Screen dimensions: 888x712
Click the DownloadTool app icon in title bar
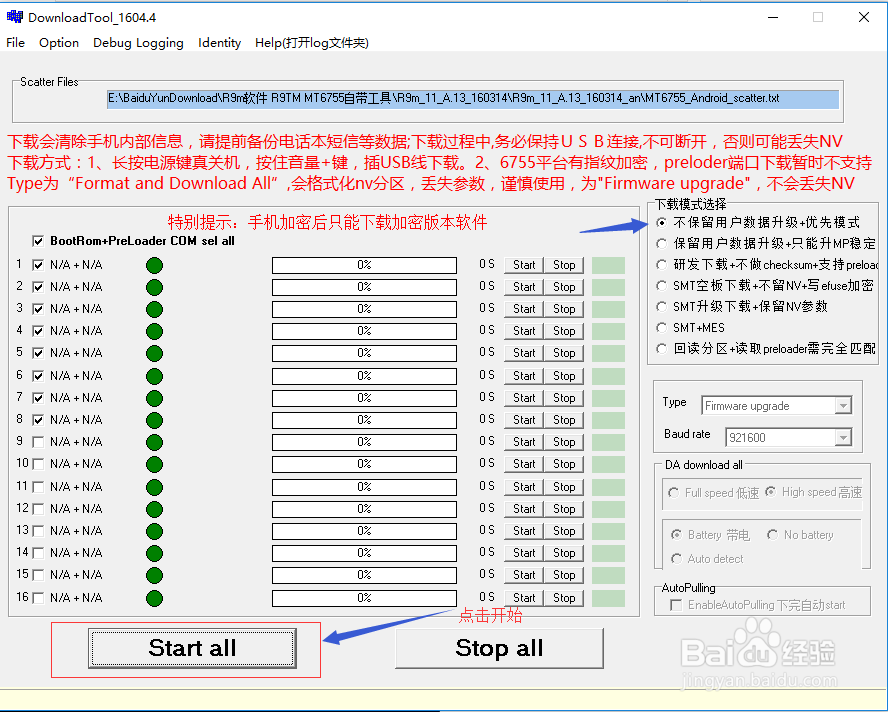[x=15, y=17]
